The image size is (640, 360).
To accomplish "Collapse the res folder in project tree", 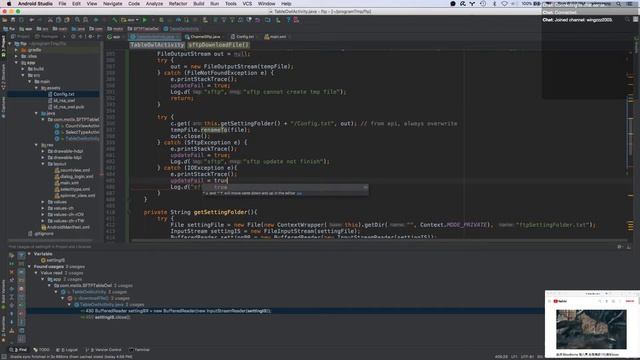I will tap(36, 145).
